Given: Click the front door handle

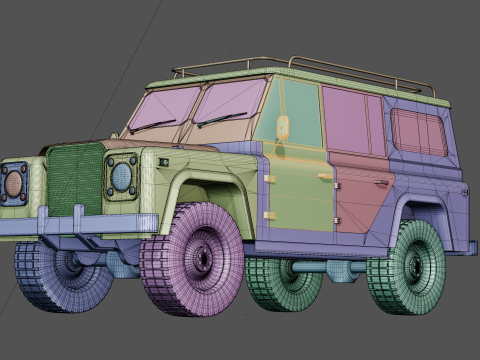Looking at the screenshot, I should [x=325, y=176].
